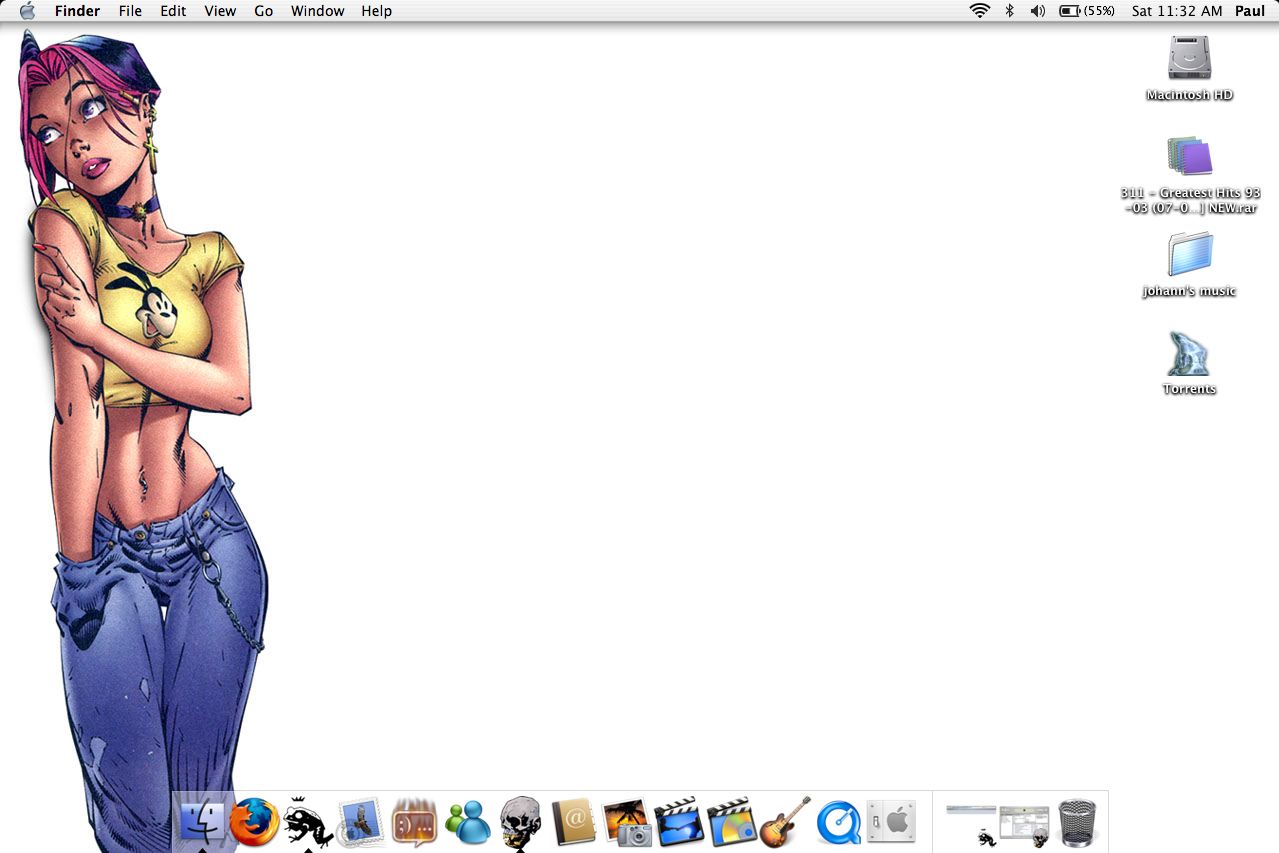Launch iMovie from the dock
Screen dimensions: 1279x853
tap(679, 822)
